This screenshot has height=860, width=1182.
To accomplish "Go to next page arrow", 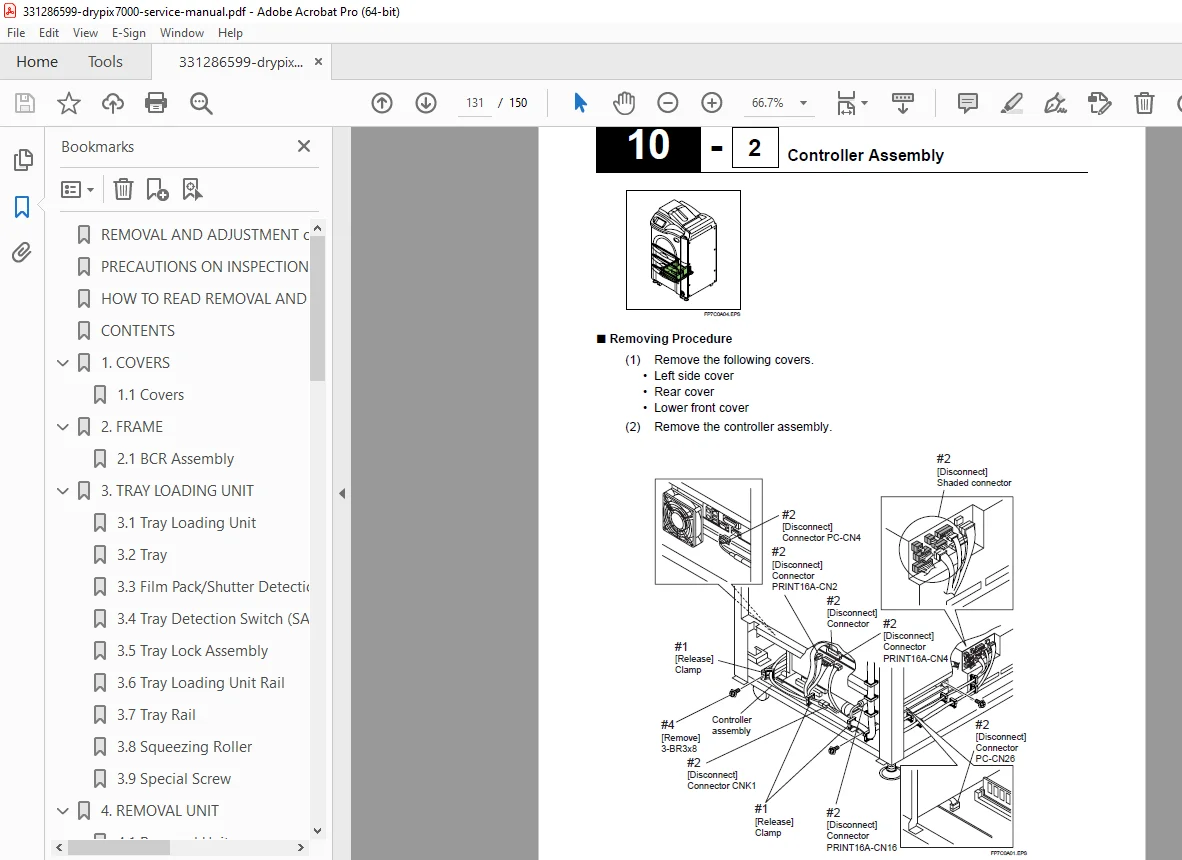I will pos(426,103).
